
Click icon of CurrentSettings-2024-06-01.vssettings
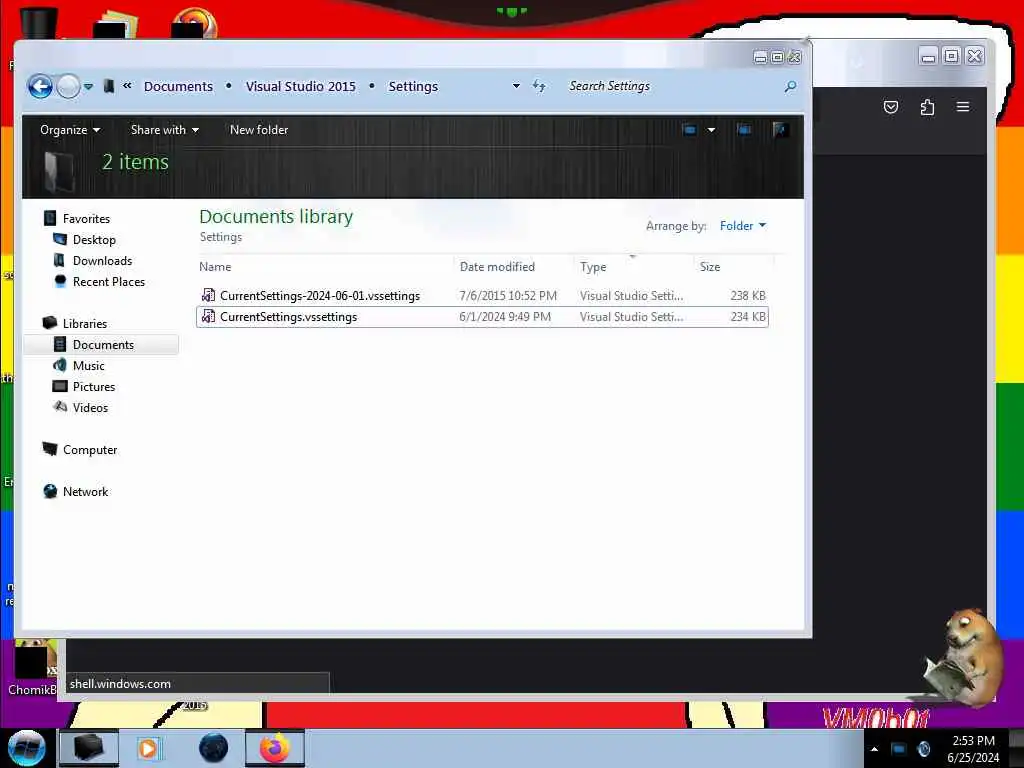click(x=208, y=295)
